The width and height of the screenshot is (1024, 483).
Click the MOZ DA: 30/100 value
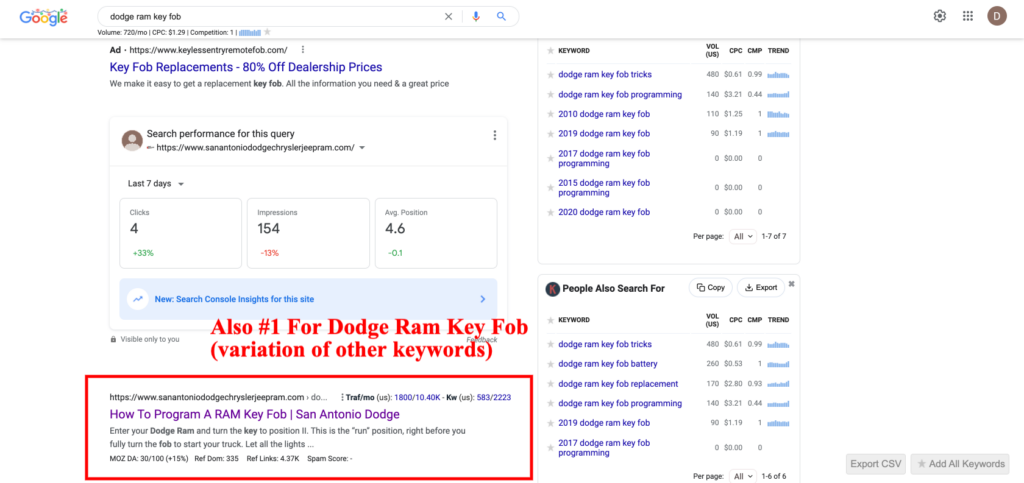[x=150, y=459]
